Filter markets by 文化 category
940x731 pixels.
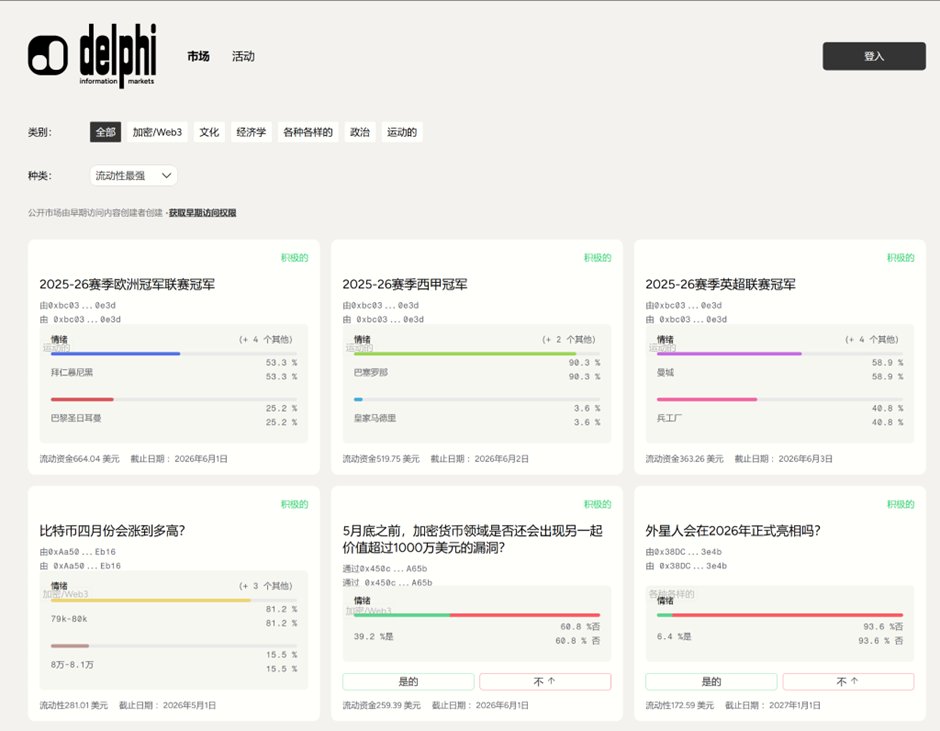pos(209,132)
